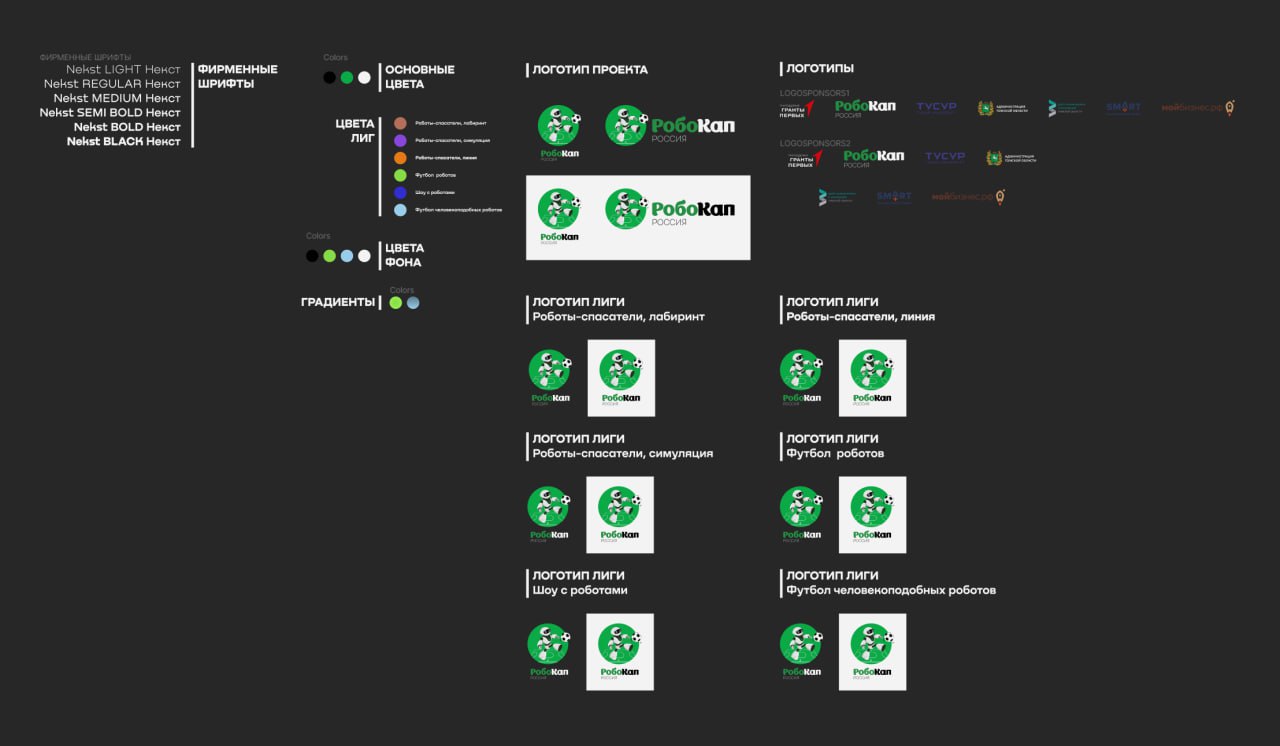Select the light green swatch in Цвета фона
This screenshot has width=1280, height=746.
(x=329, y=256)
